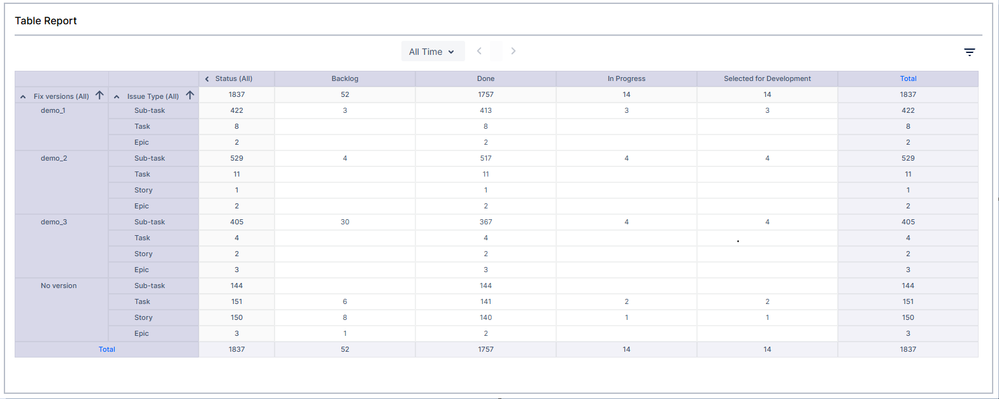
Task: Sort Fix versions with the up arrow
Action: click(99, 96)
